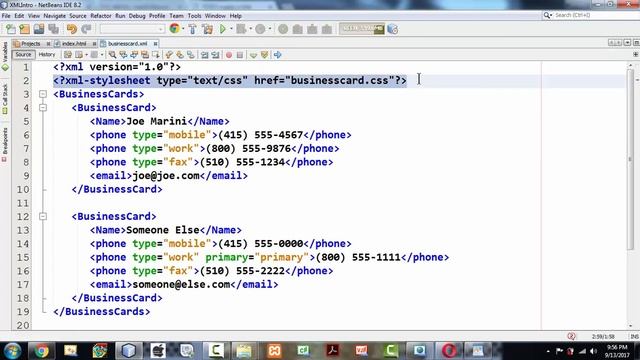The image size is (640, 360).
Task: Open the Breakpoints side panel
Action: coord(5,144)
